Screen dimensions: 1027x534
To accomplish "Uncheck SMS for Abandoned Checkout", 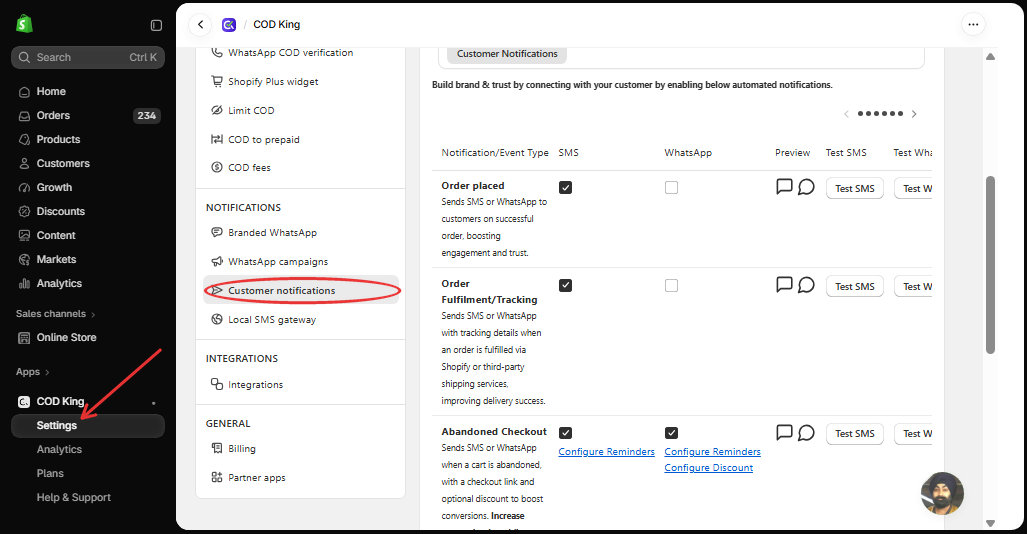I will pyautogui.click(x=565, y=433).
